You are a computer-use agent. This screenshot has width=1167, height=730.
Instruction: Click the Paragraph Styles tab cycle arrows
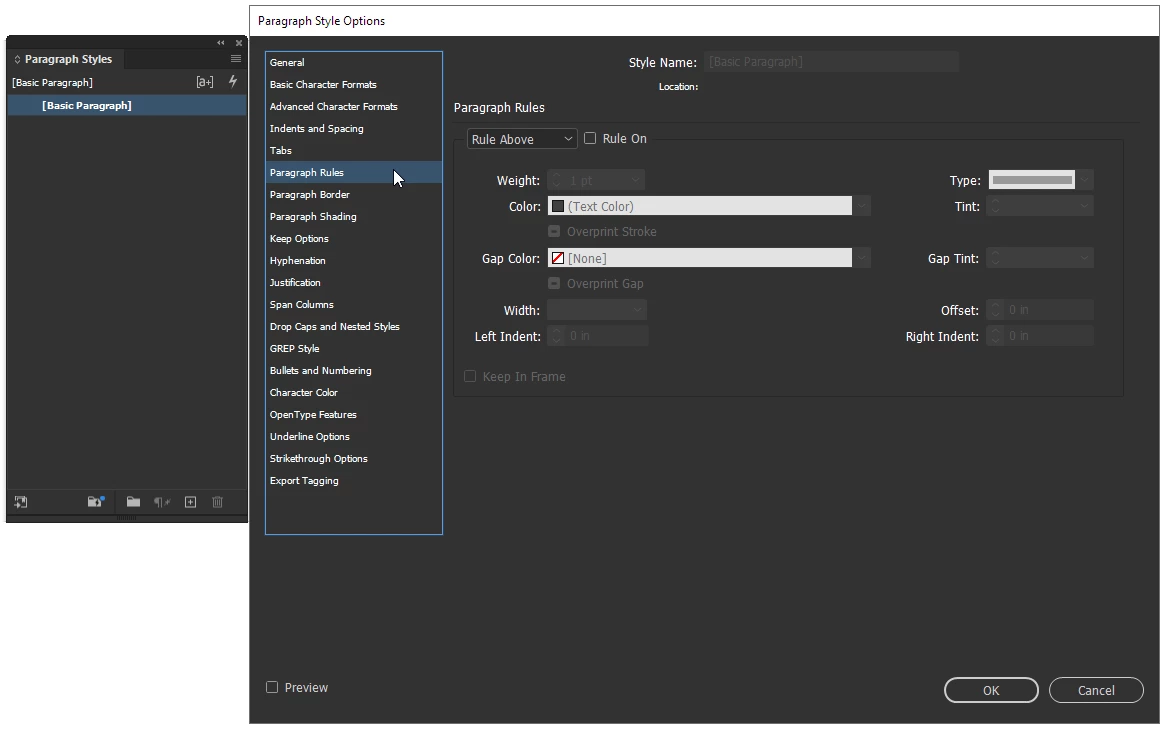(17, 60)
